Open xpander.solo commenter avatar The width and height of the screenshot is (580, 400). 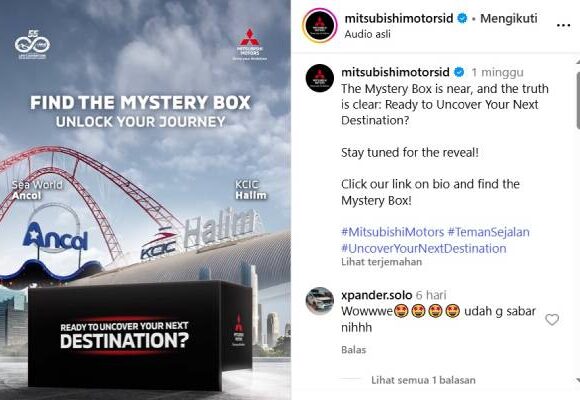pyautogui.click(x=320, y=301)
